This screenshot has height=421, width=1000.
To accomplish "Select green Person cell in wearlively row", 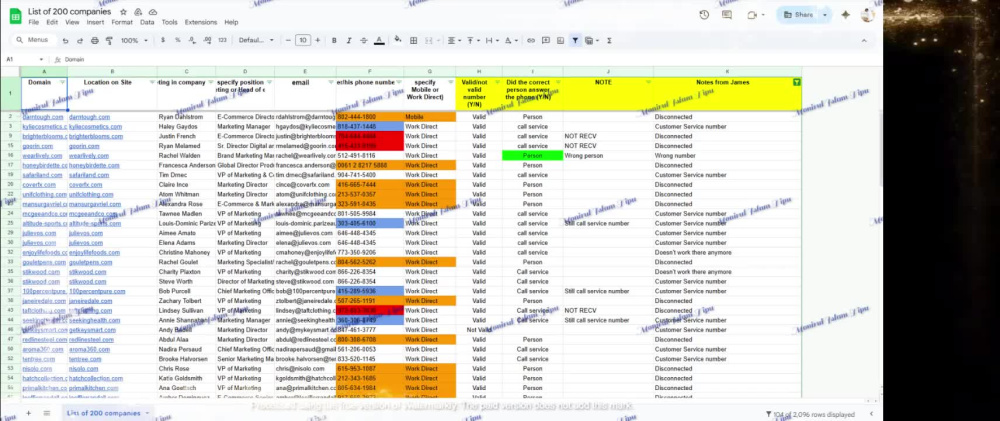I will (533, 156).
